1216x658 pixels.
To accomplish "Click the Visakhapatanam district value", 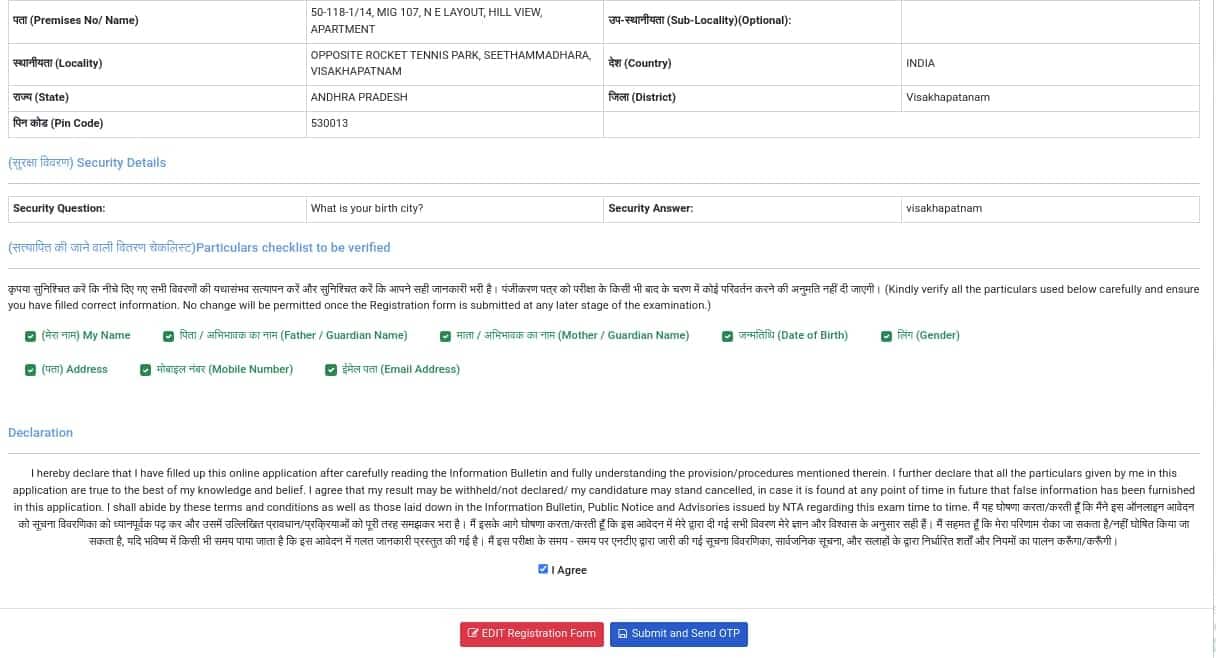I will click(947, 98).
